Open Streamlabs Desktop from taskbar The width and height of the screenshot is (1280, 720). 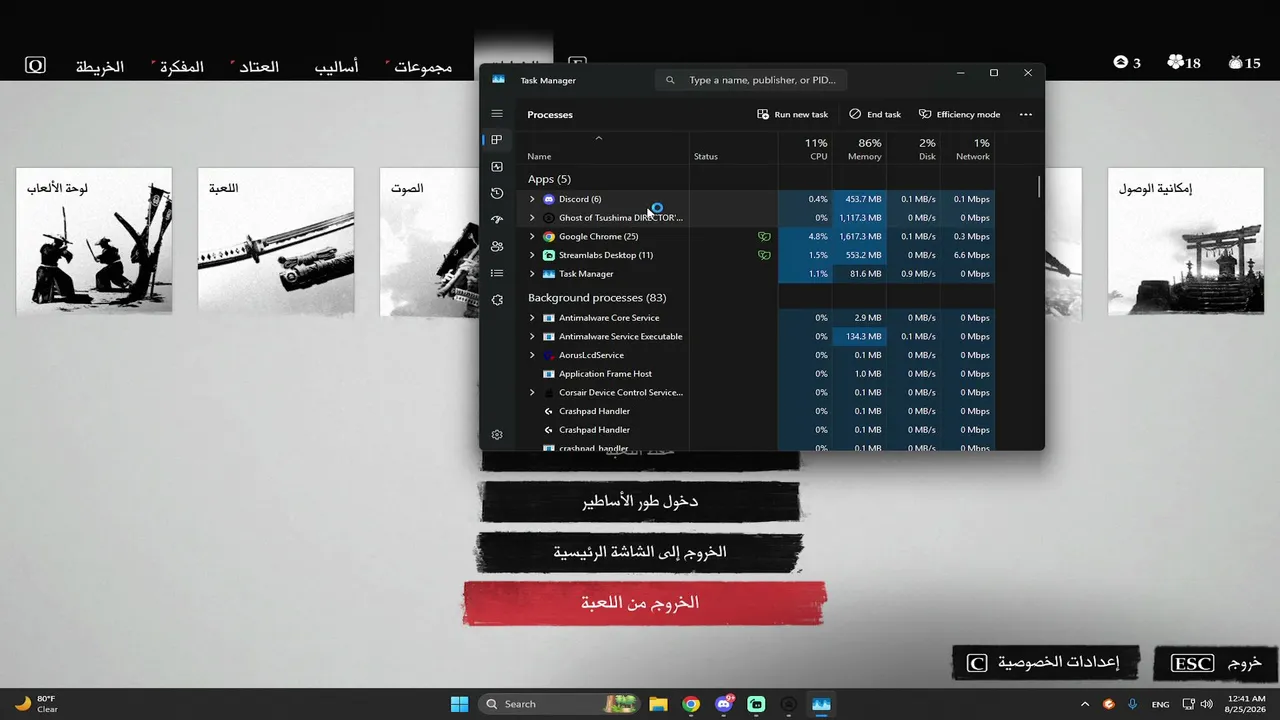coord(756,704)
